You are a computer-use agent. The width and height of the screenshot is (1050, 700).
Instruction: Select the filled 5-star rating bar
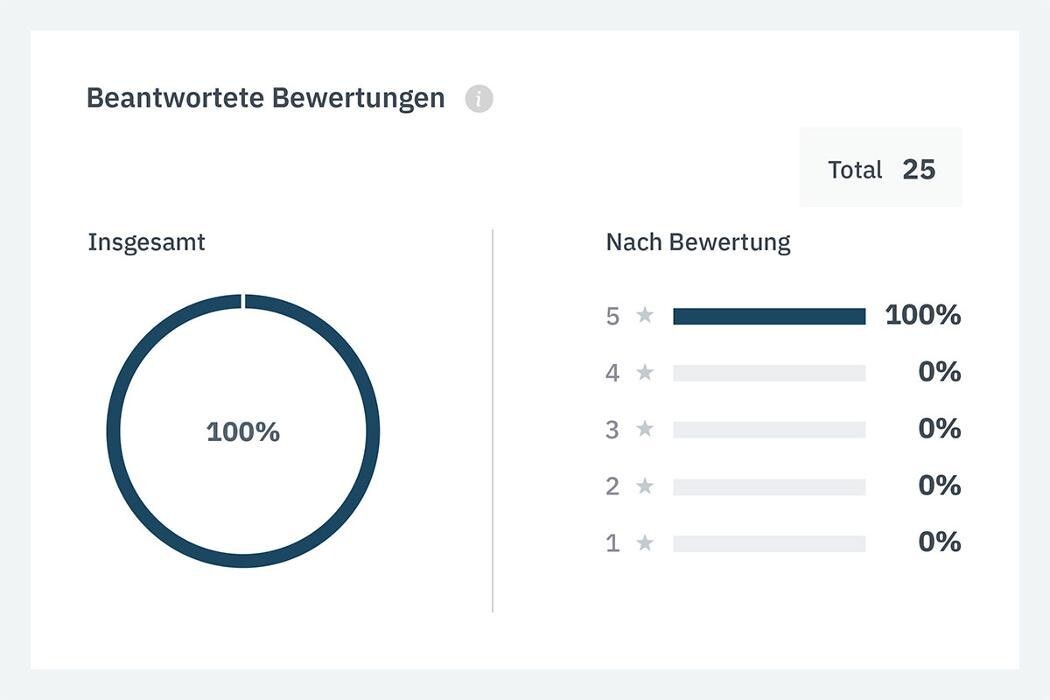769,316
